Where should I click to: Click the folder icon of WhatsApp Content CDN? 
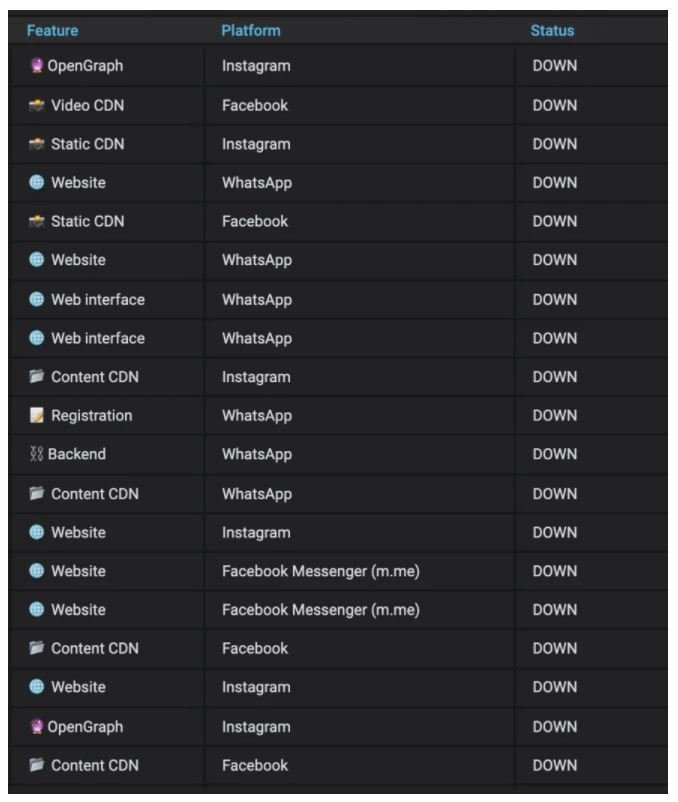(36, 493)
